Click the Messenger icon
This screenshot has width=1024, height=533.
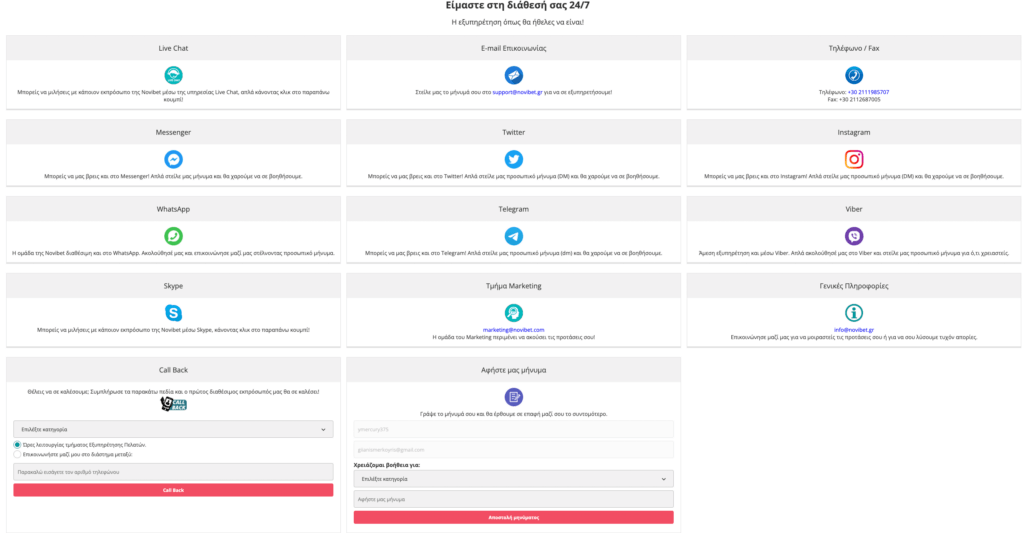click(173, 159)
